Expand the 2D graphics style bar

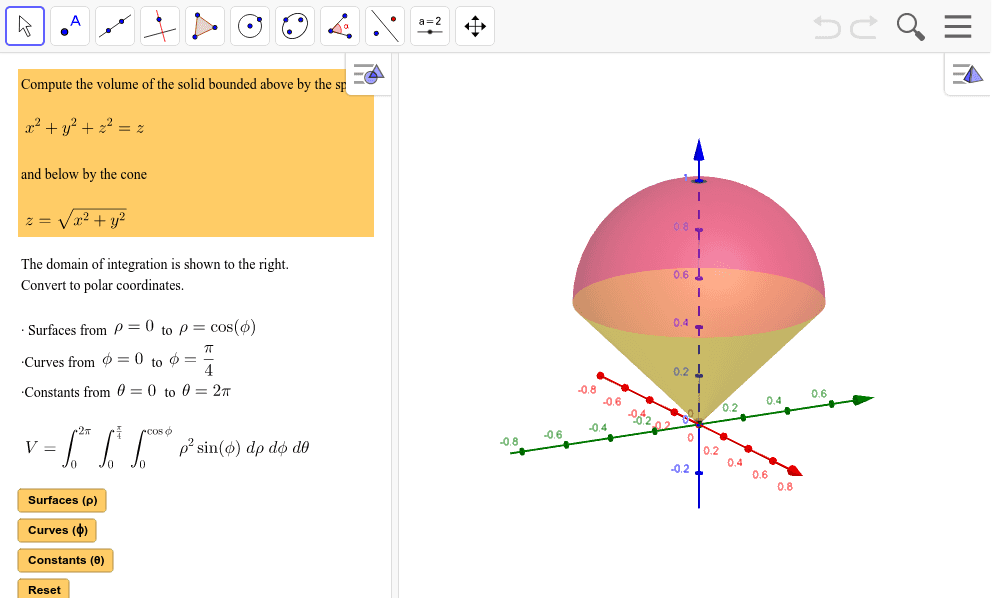pyautogui.click(x=367, y=74)
